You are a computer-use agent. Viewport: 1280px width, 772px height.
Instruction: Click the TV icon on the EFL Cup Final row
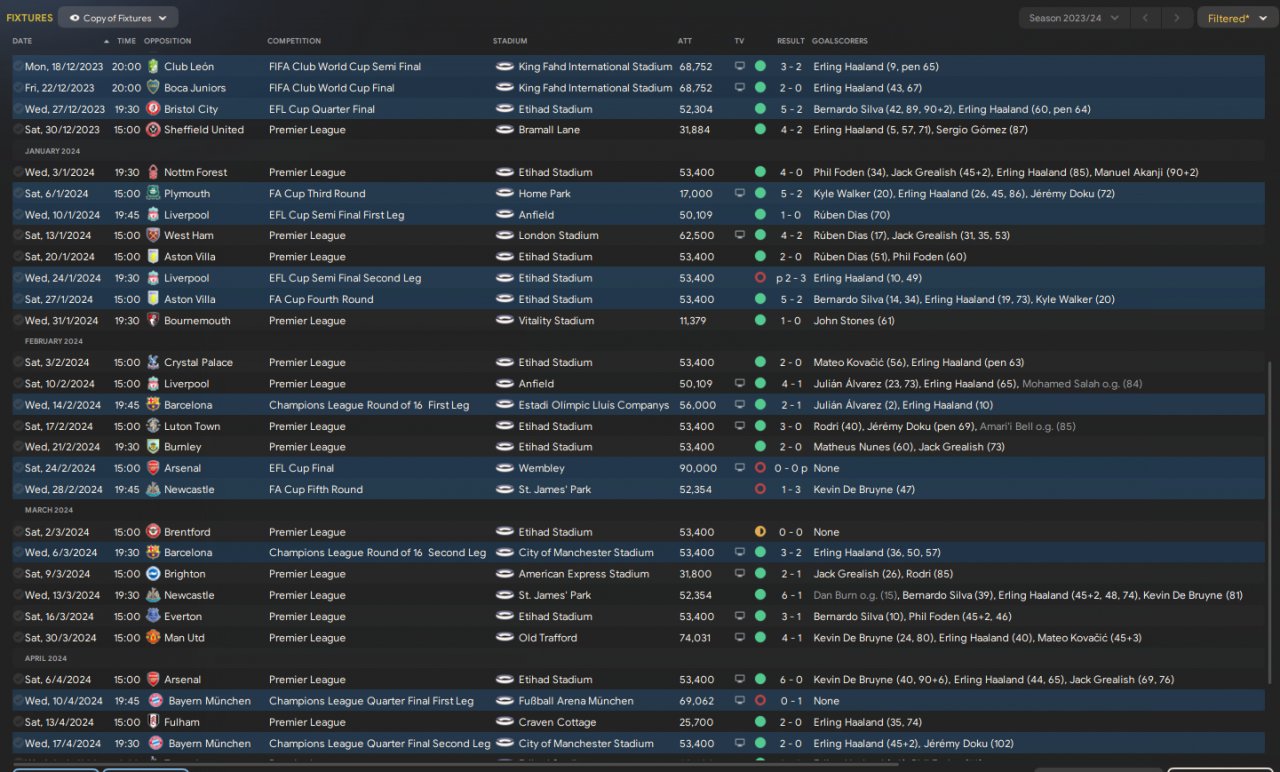point(740,468)
